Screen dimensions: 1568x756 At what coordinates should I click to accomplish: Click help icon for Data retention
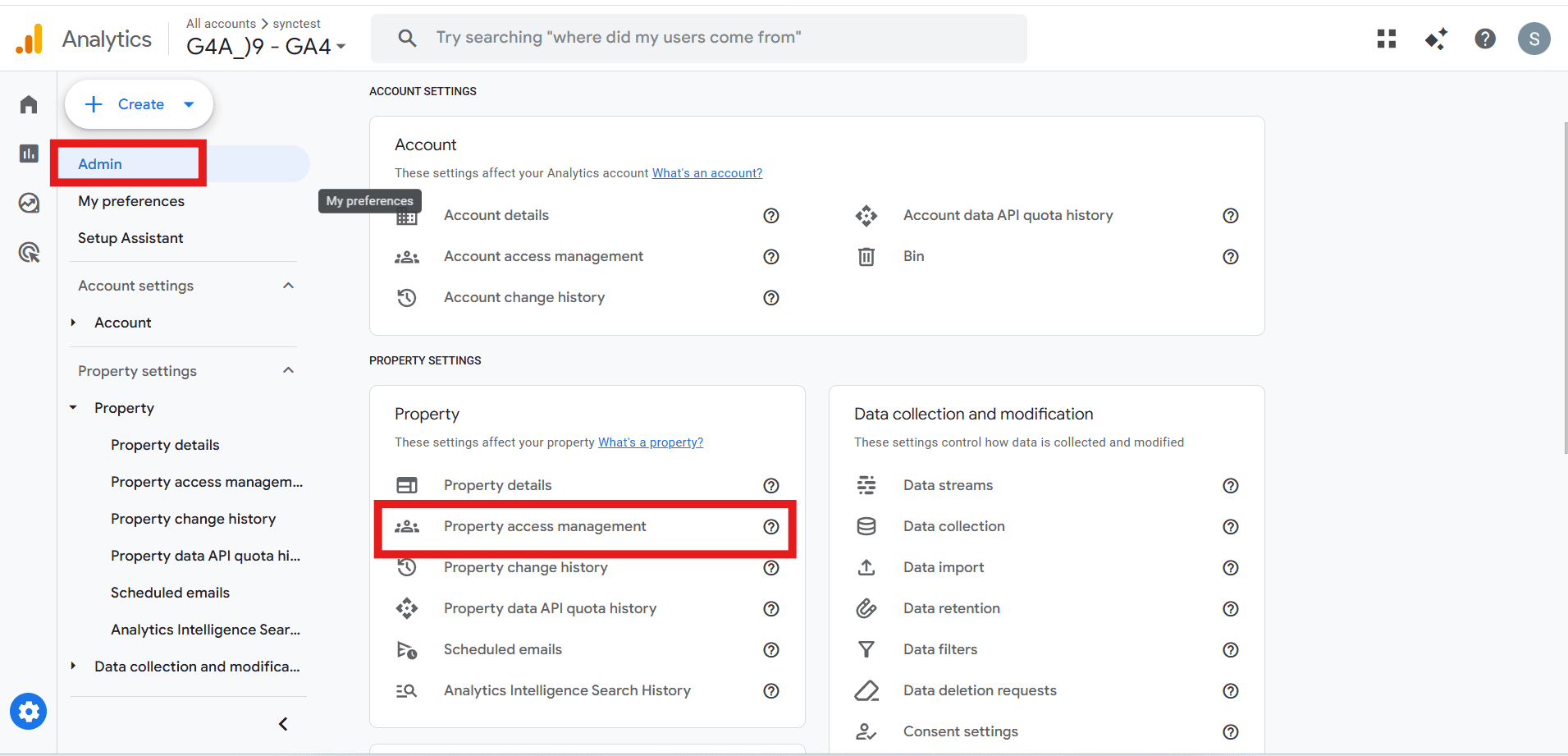[x=1231, y=609]
